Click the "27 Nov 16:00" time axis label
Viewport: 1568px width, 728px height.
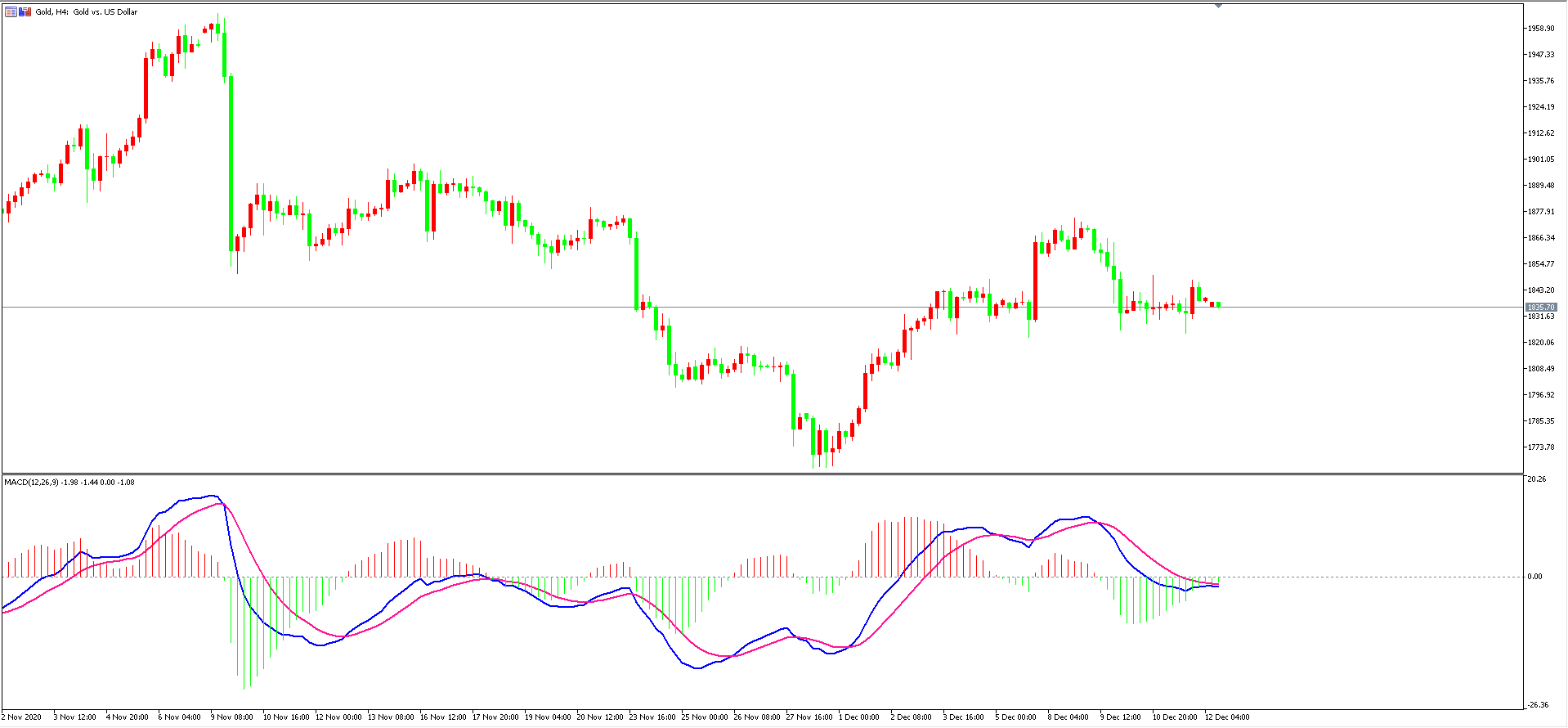pyautogui.click(x=809, y=717)
